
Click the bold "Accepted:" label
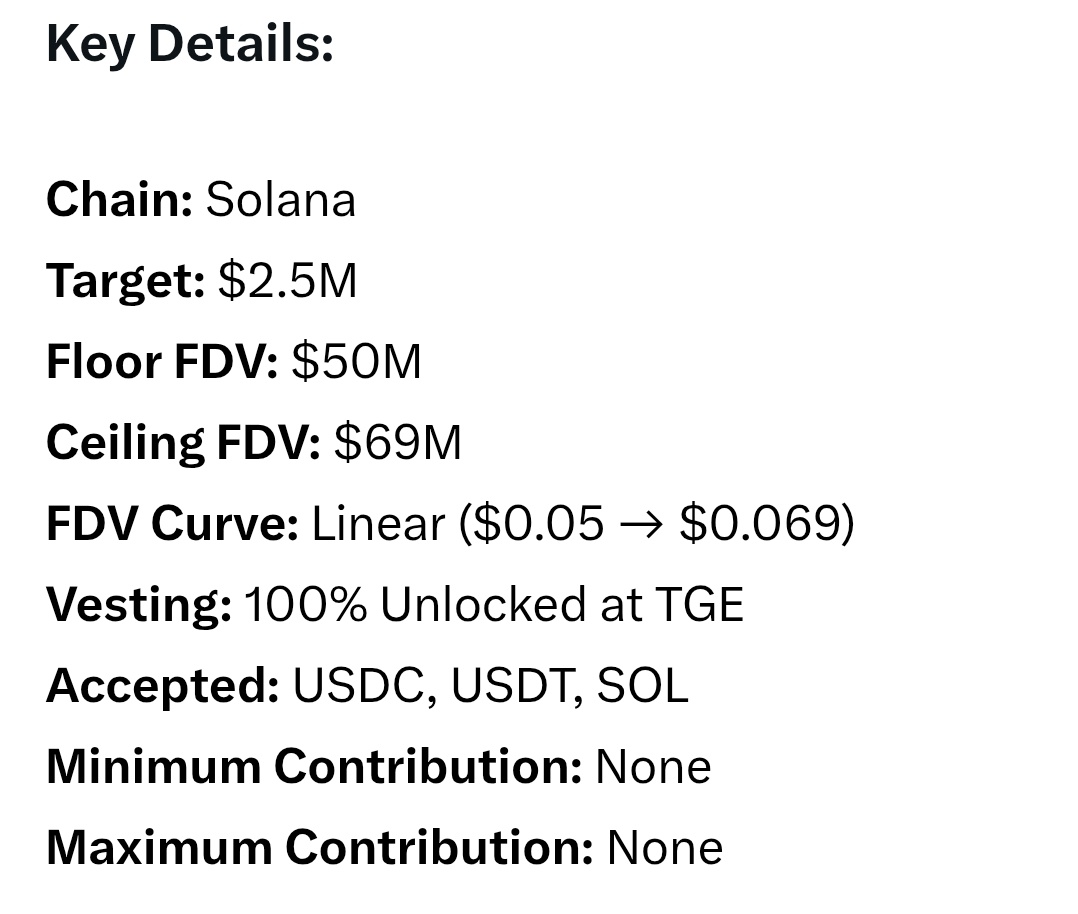162,686
